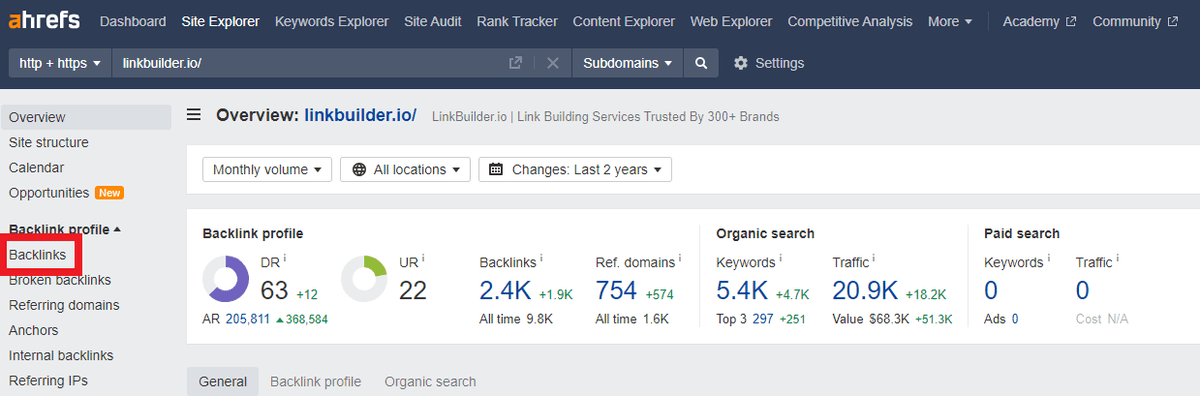Open the All locations dropdown

(405, 169)
